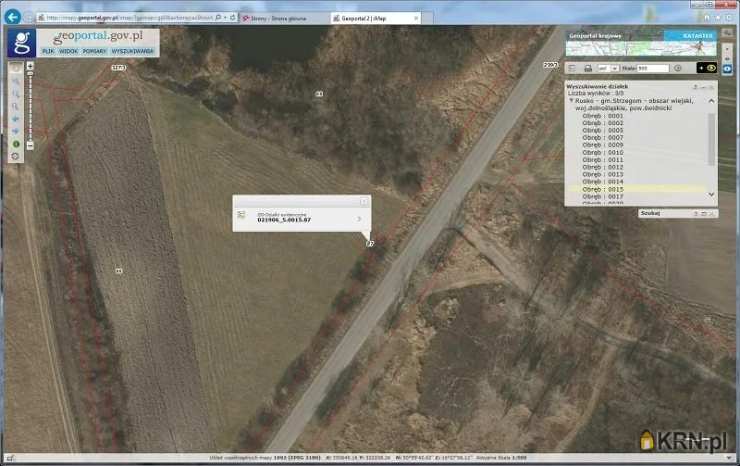Close the parcel info popup
The image size is (740, 466).
[x=364, y=201]
